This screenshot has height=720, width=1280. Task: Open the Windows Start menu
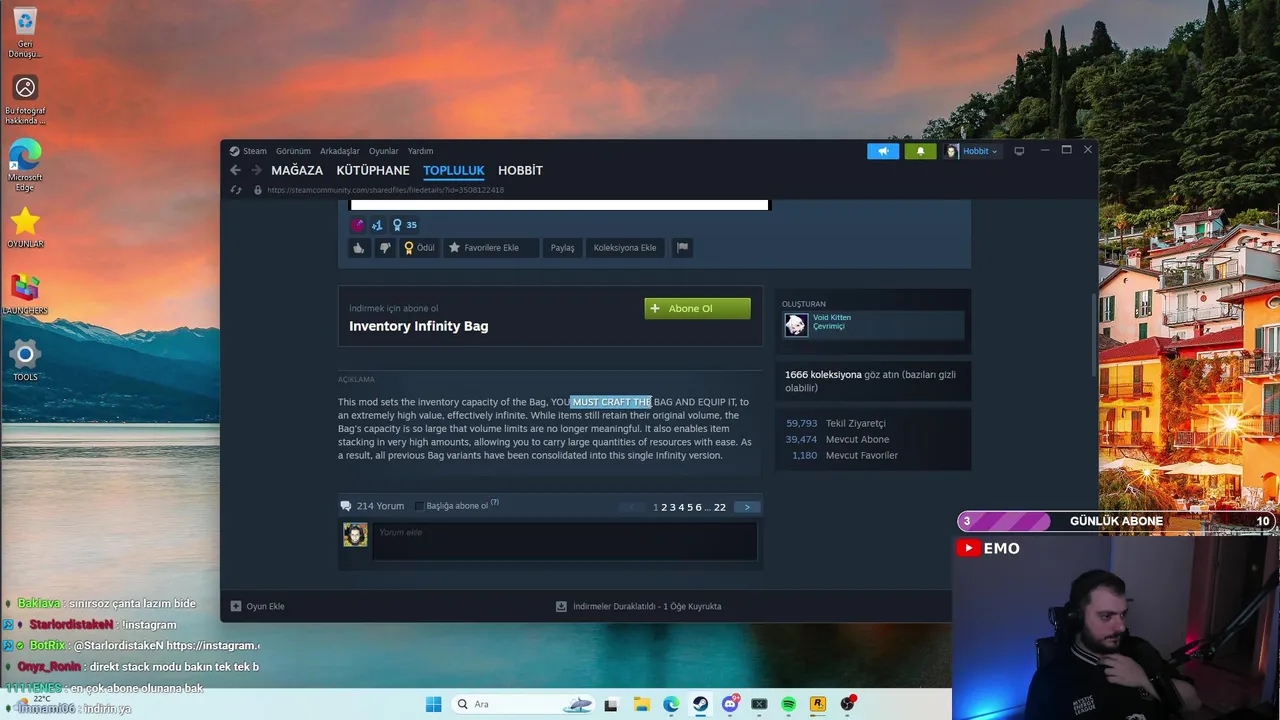(x=433, y=704)
